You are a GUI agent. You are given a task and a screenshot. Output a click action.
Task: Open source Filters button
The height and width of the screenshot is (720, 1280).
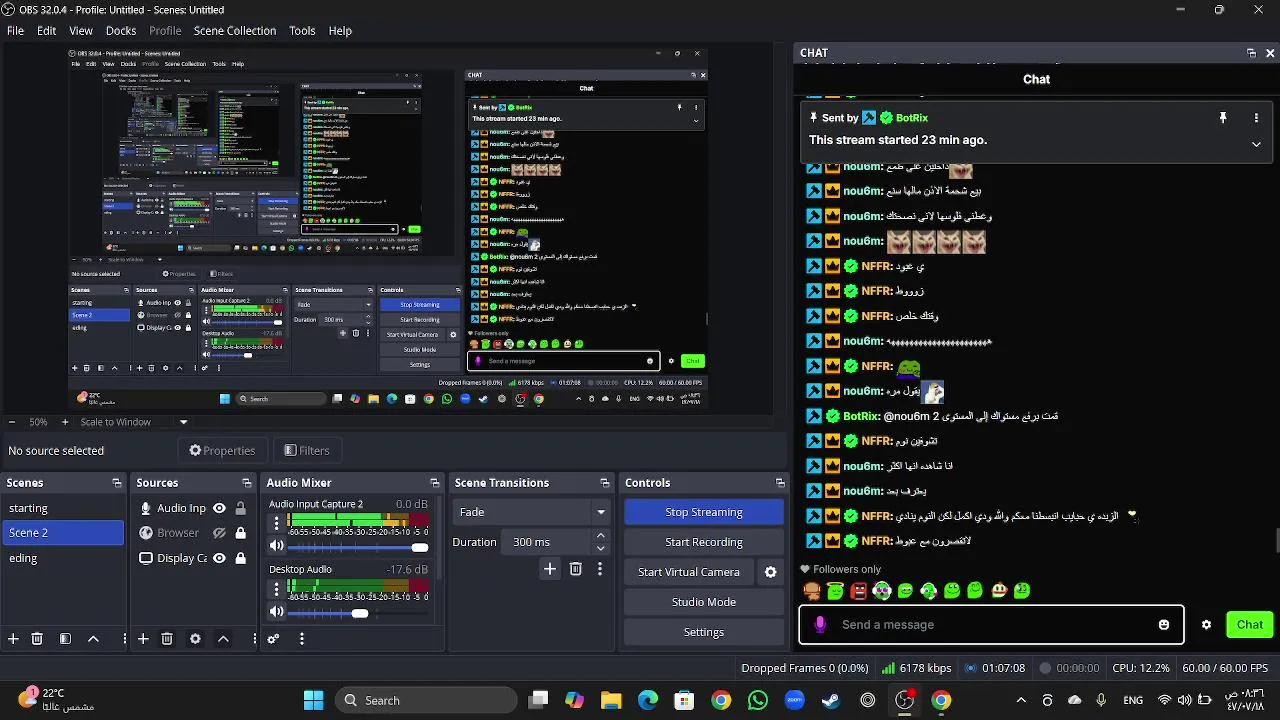(307, 451)
